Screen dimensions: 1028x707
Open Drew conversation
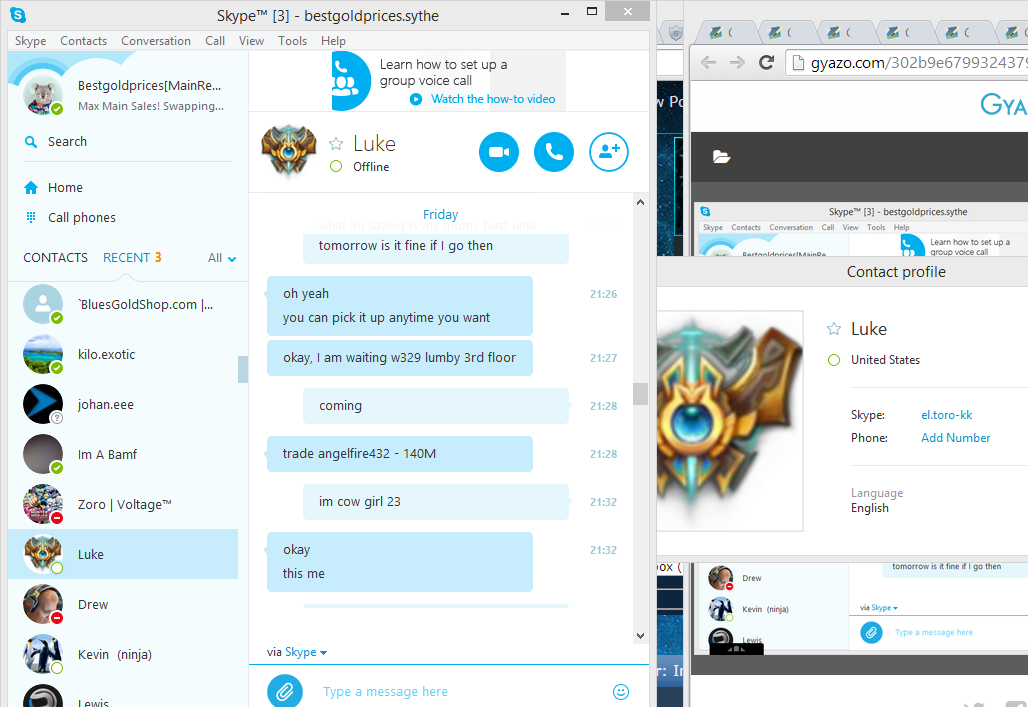123,604
